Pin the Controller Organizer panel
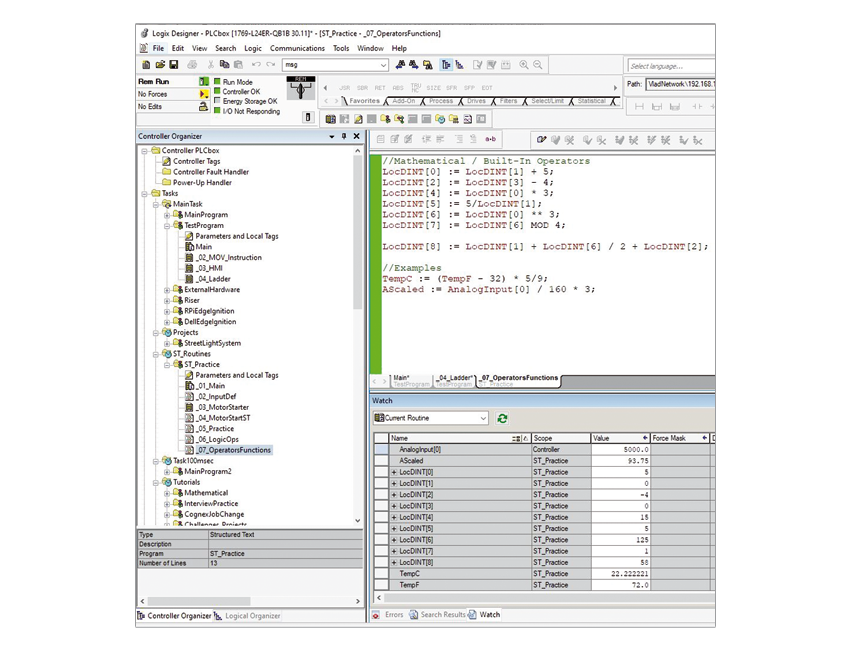Screen dimensions: 850x650 pos(344,136)
